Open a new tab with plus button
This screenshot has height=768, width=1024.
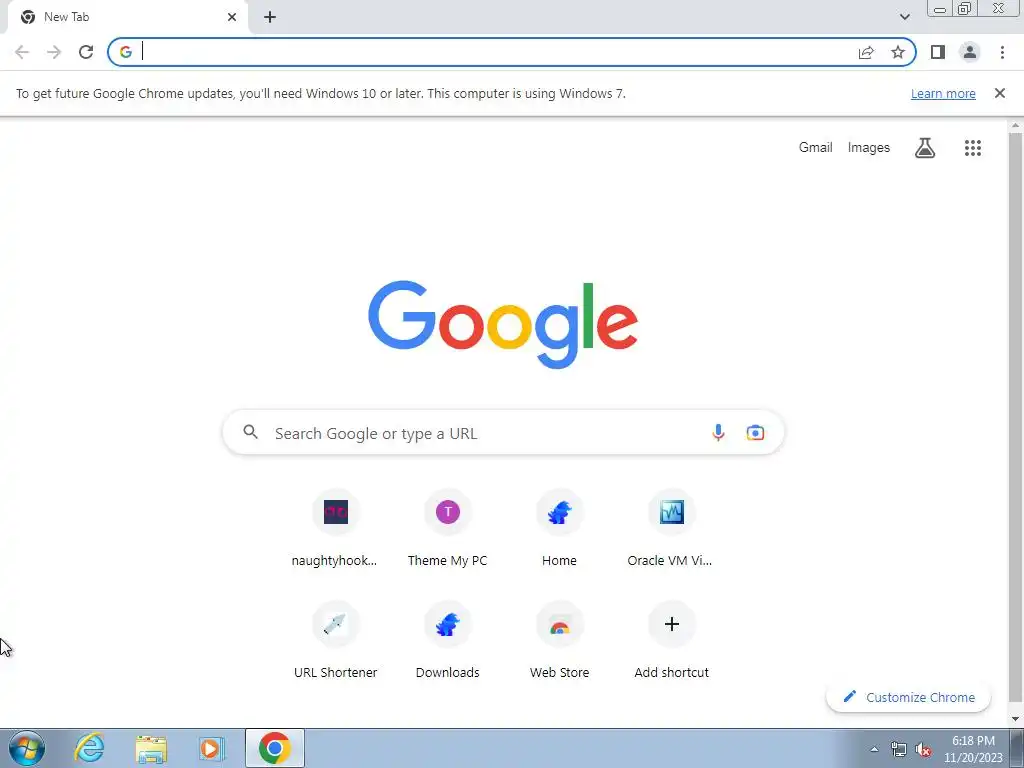(x=270, y=17)
